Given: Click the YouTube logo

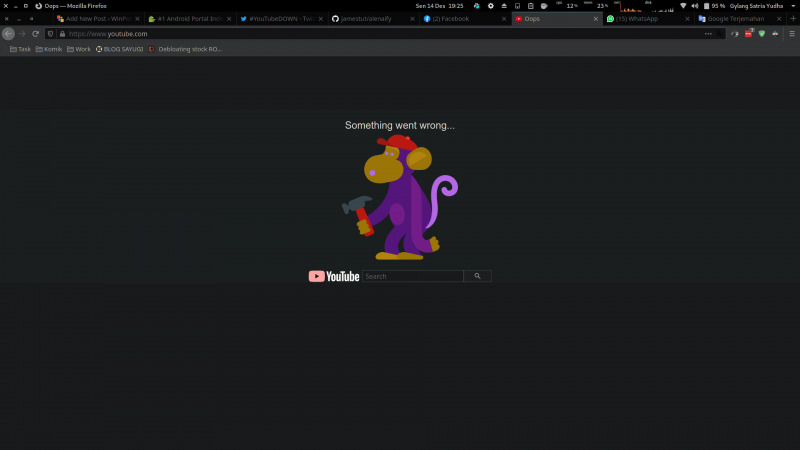Looking at the screenshot, I should [x=334, y=276].
